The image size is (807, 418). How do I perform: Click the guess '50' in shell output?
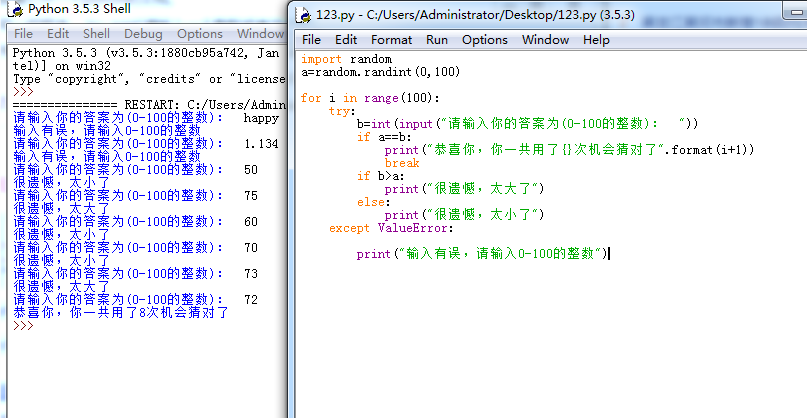click(251, 170)
